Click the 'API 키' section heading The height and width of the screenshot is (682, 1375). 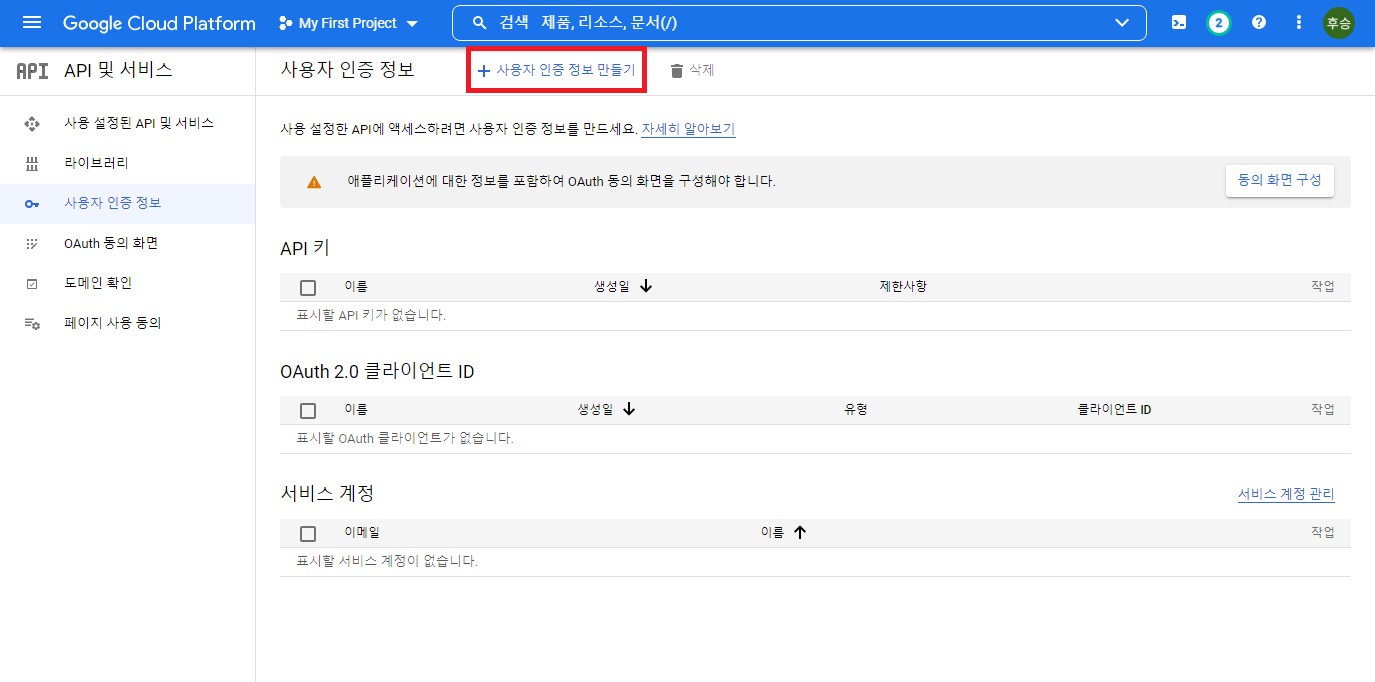(305, 248)
